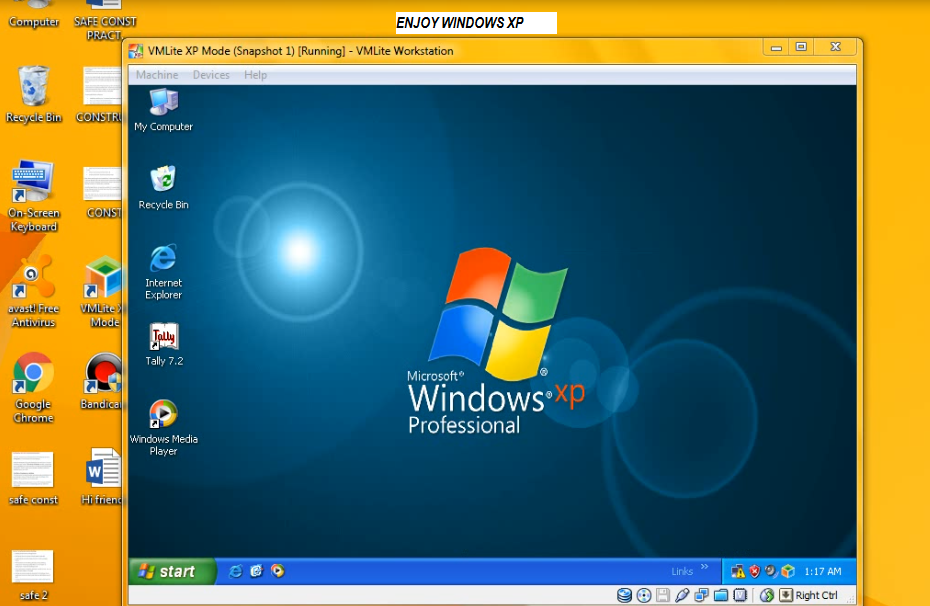Click the CD/DVD drive icon in VMLite status bar
Image resolution: width=930 pixels, height=606 pixels.
pos(643,595)
